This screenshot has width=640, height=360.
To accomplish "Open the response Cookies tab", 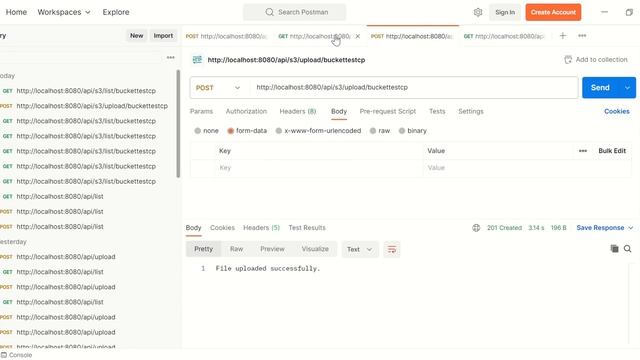I will click(222, 228).
